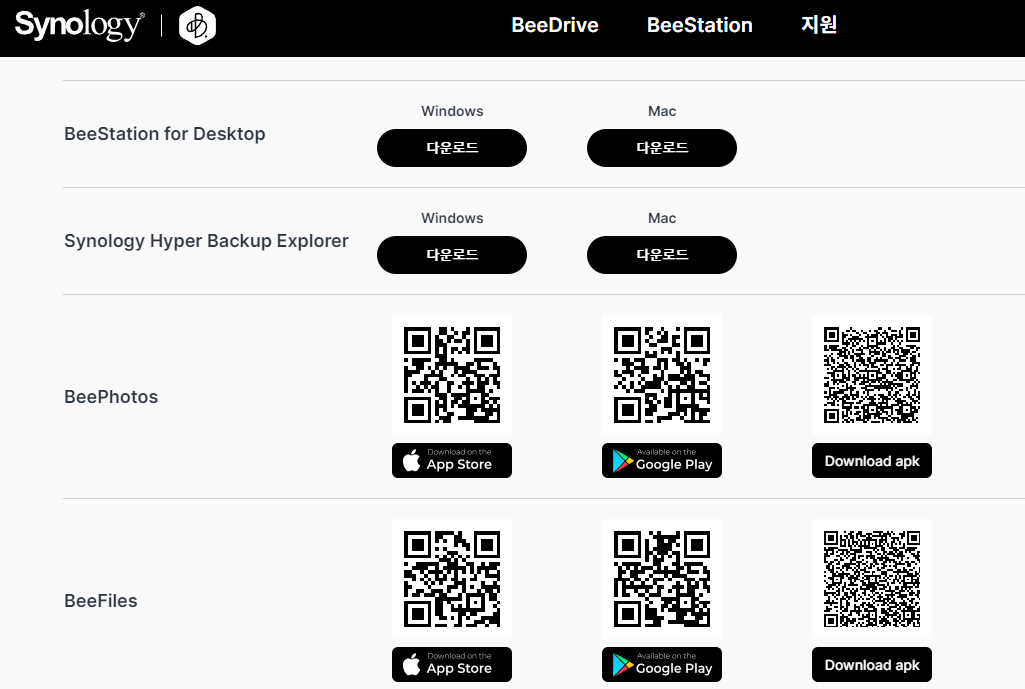Open the 지원 support menu
1025x689 pixels.
819,24
